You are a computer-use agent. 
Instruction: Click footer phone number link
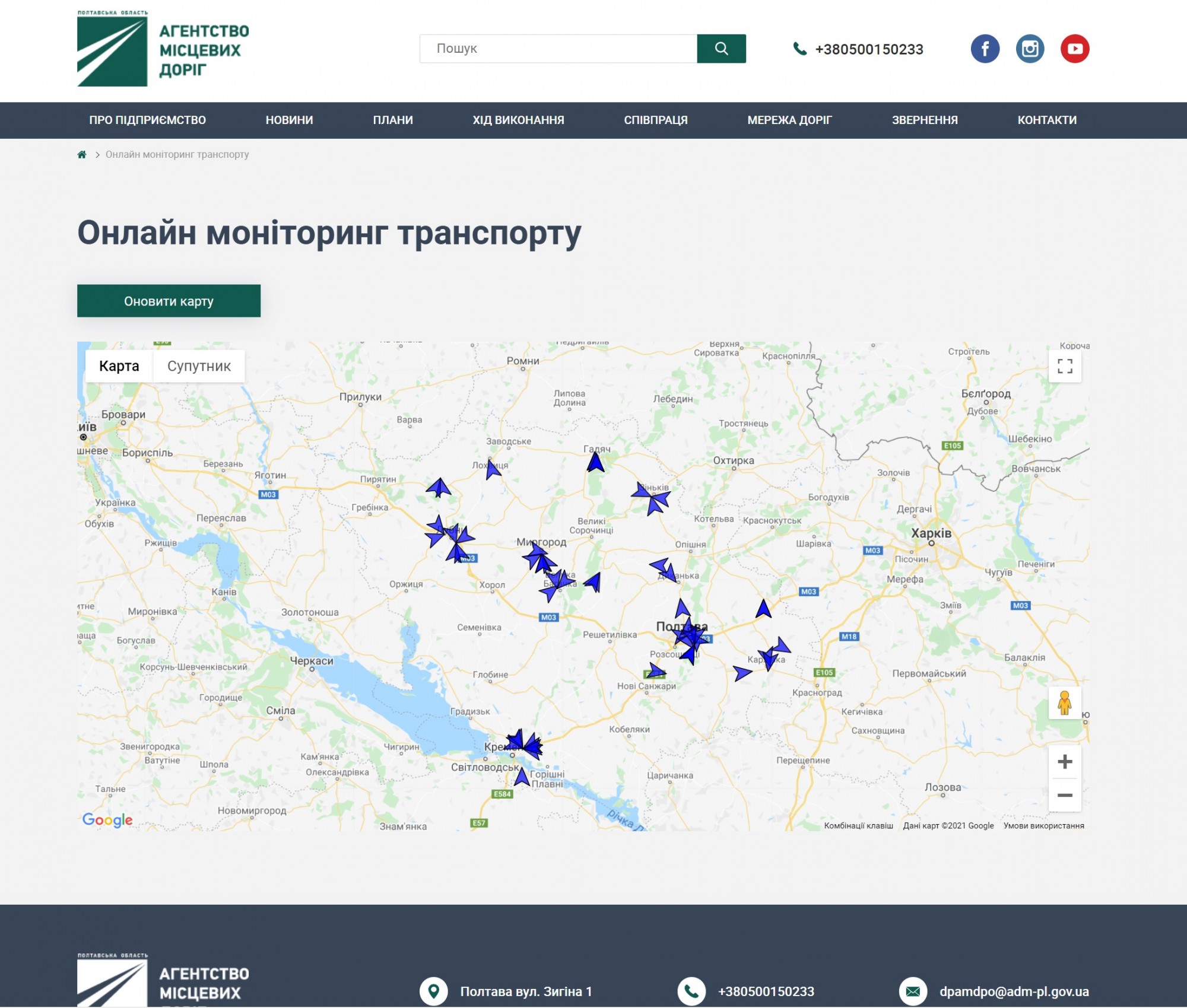(766, 991)
